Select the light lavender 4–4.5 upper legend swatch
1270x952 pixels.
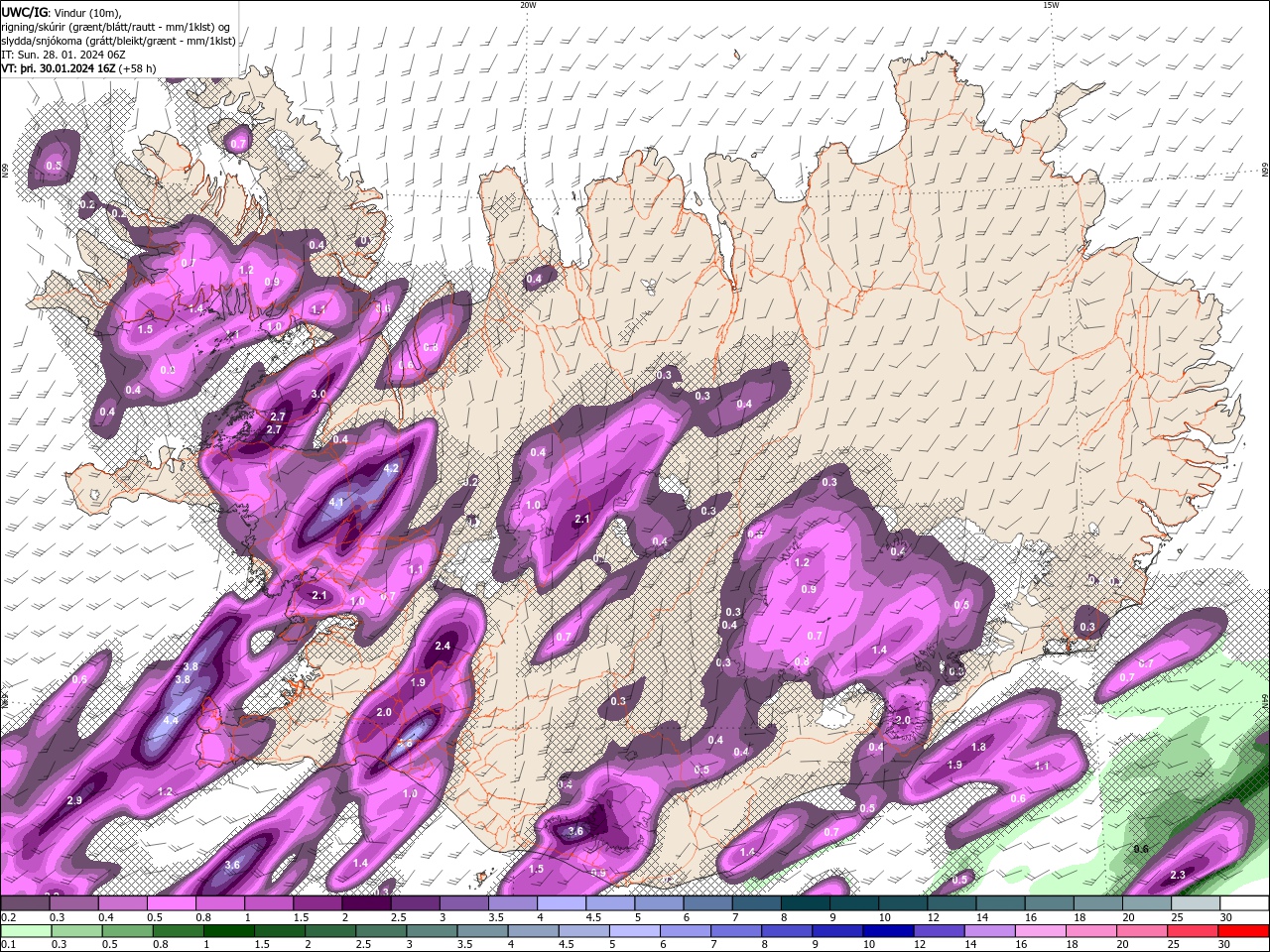tap(562, 903)
